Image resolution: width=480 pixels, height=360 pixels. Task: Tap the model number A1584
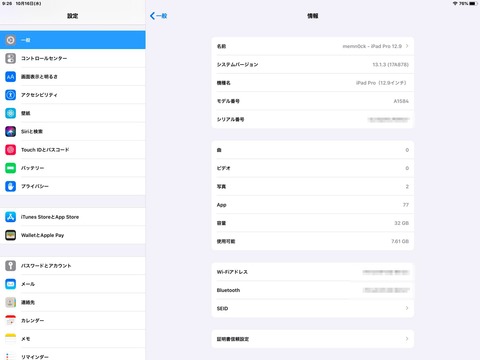coord(401,101)
